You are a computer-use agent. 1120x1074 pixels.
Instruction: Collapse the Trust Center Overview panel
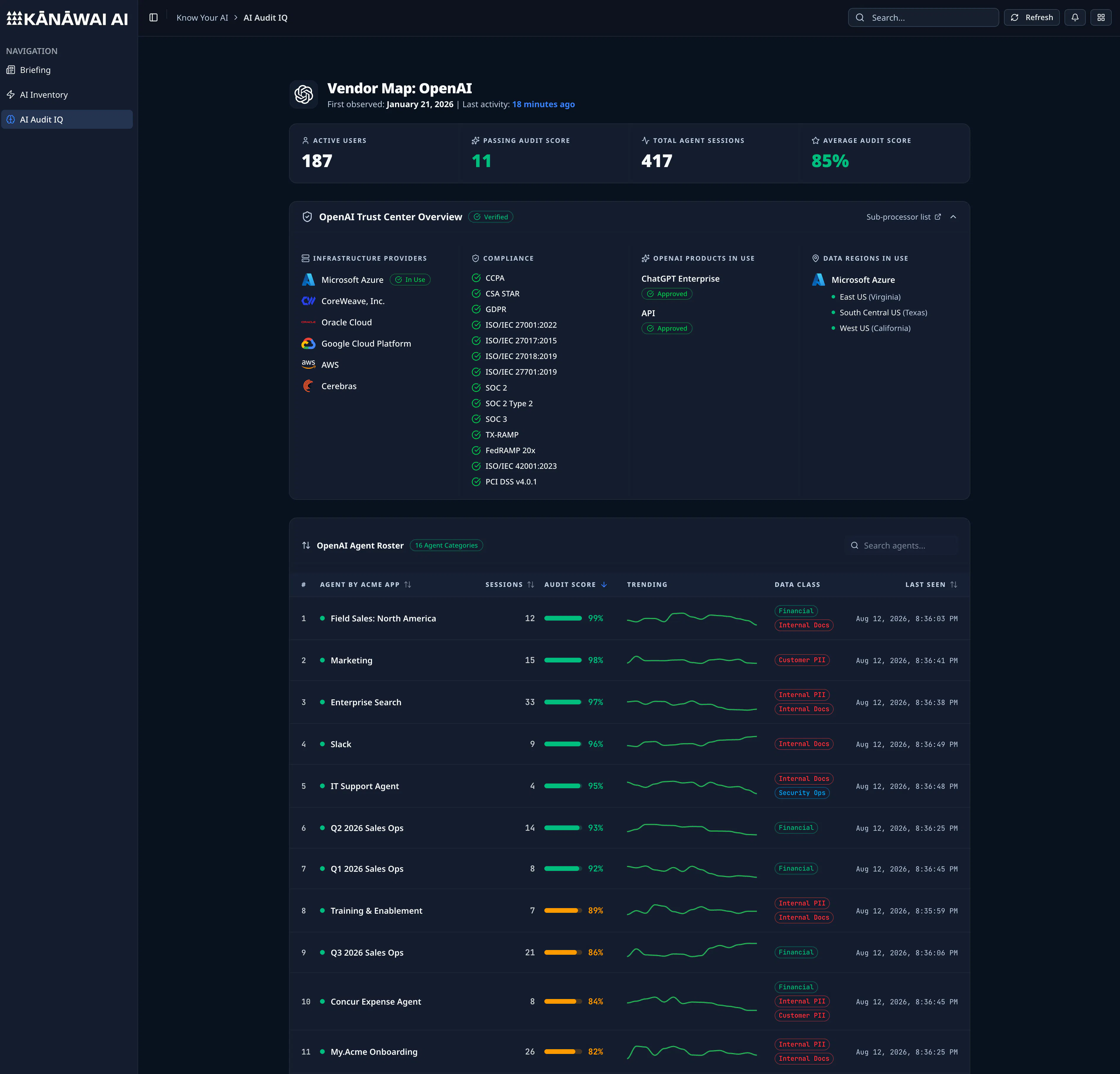point(953,217)
